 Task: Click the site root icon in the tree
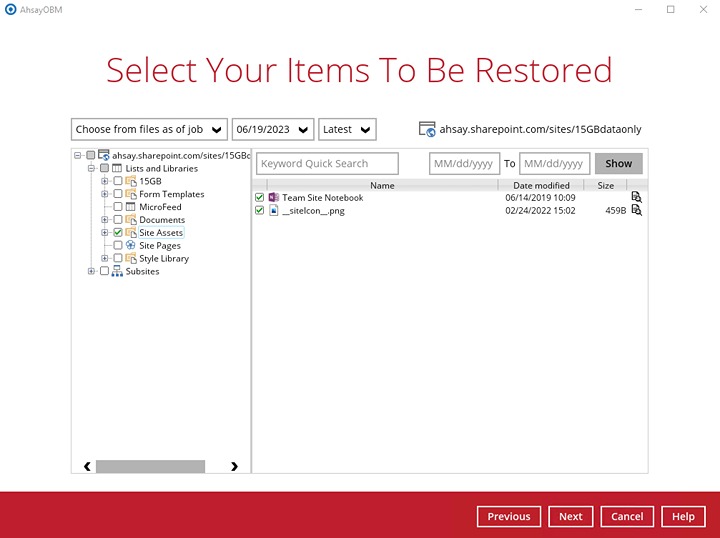104,155
